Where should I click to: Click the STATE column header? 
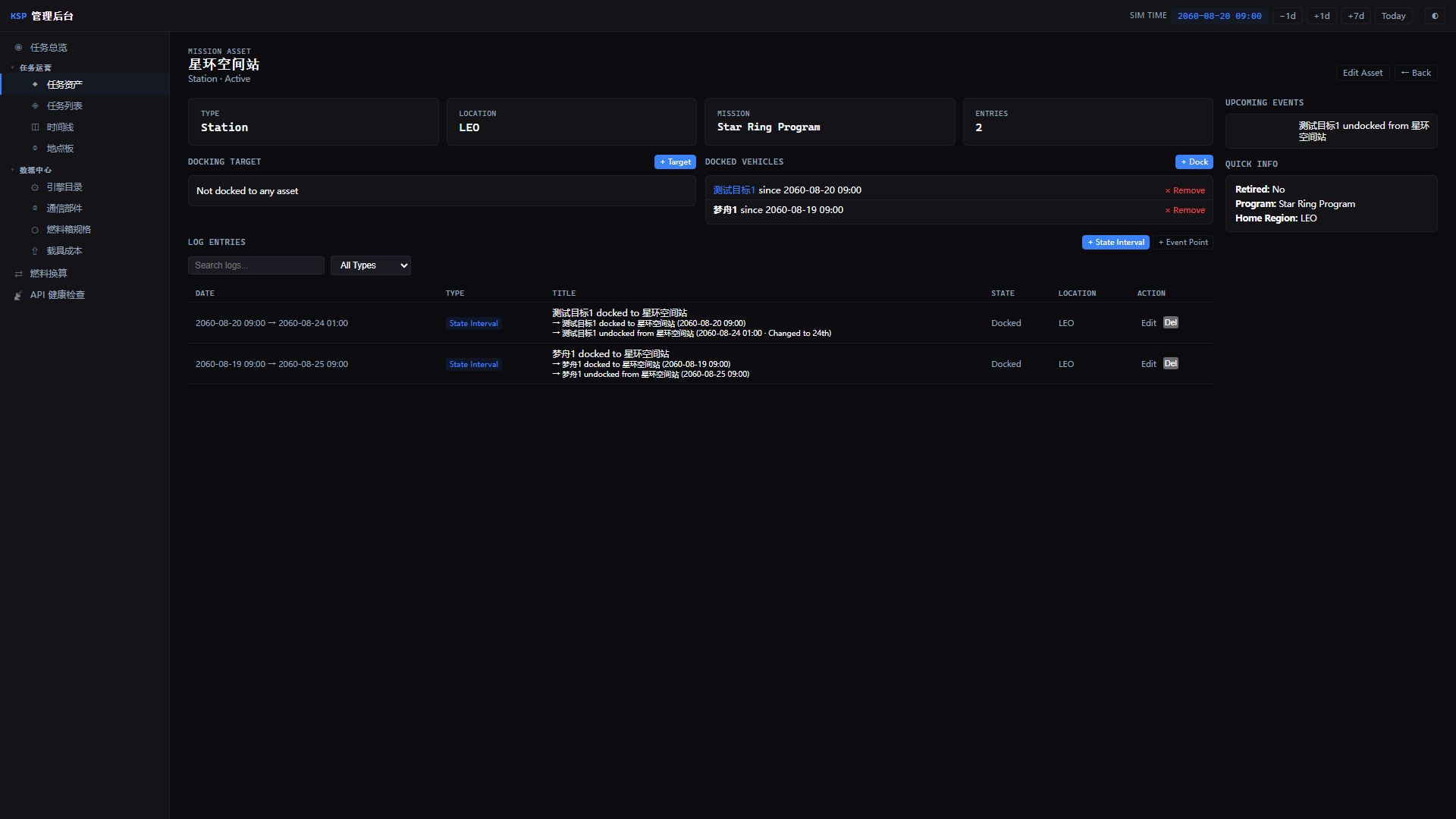(x=1003, y=293)
